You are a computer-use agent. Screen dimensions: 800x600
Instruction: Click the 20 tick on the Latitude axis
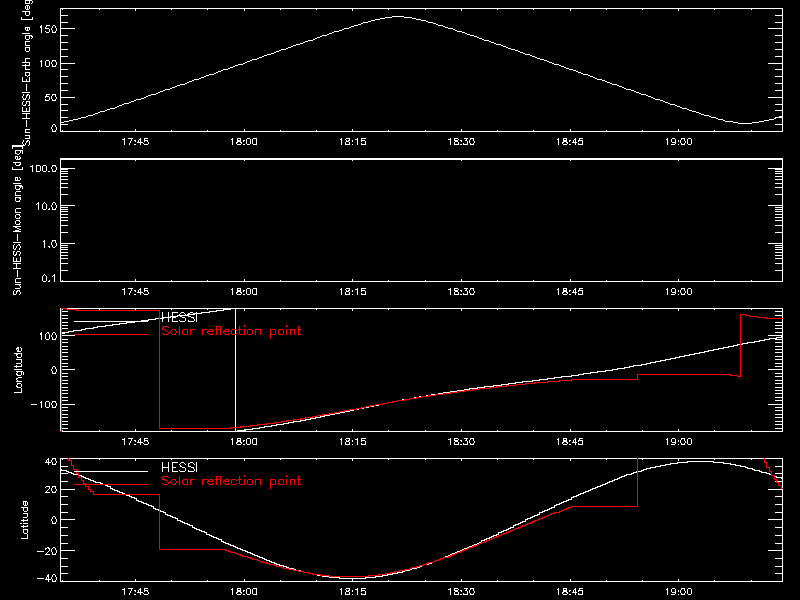point(51,489)
